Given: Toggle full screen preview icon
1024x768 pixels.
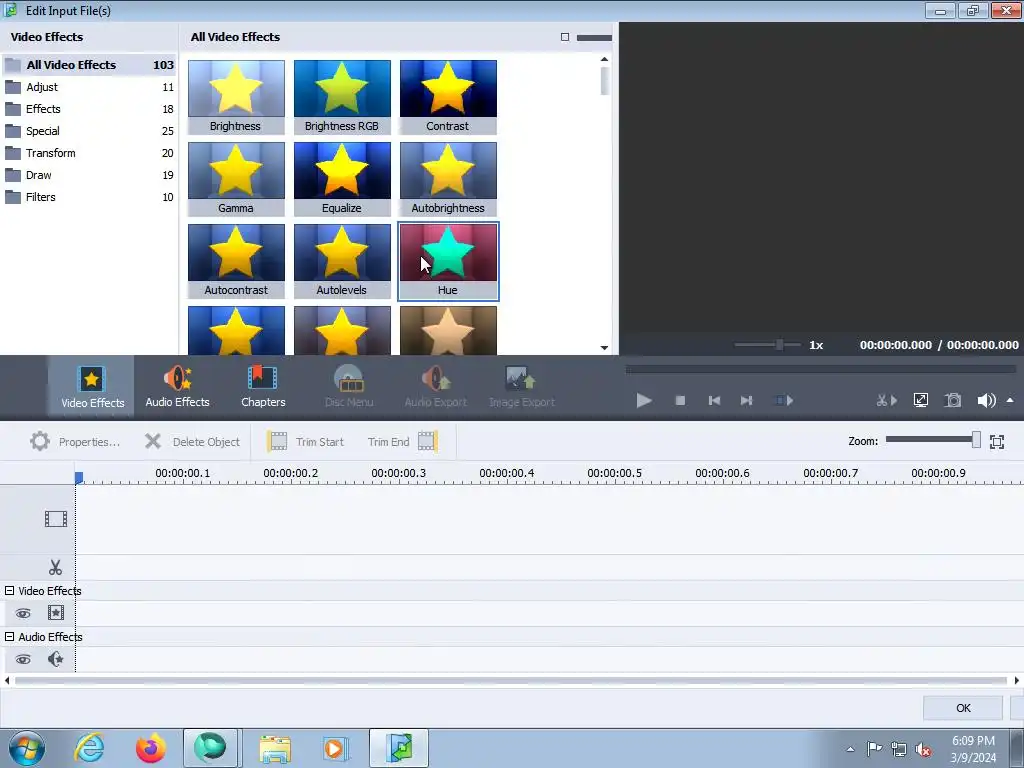Looking at the screenshot, I should pos(921,400).
